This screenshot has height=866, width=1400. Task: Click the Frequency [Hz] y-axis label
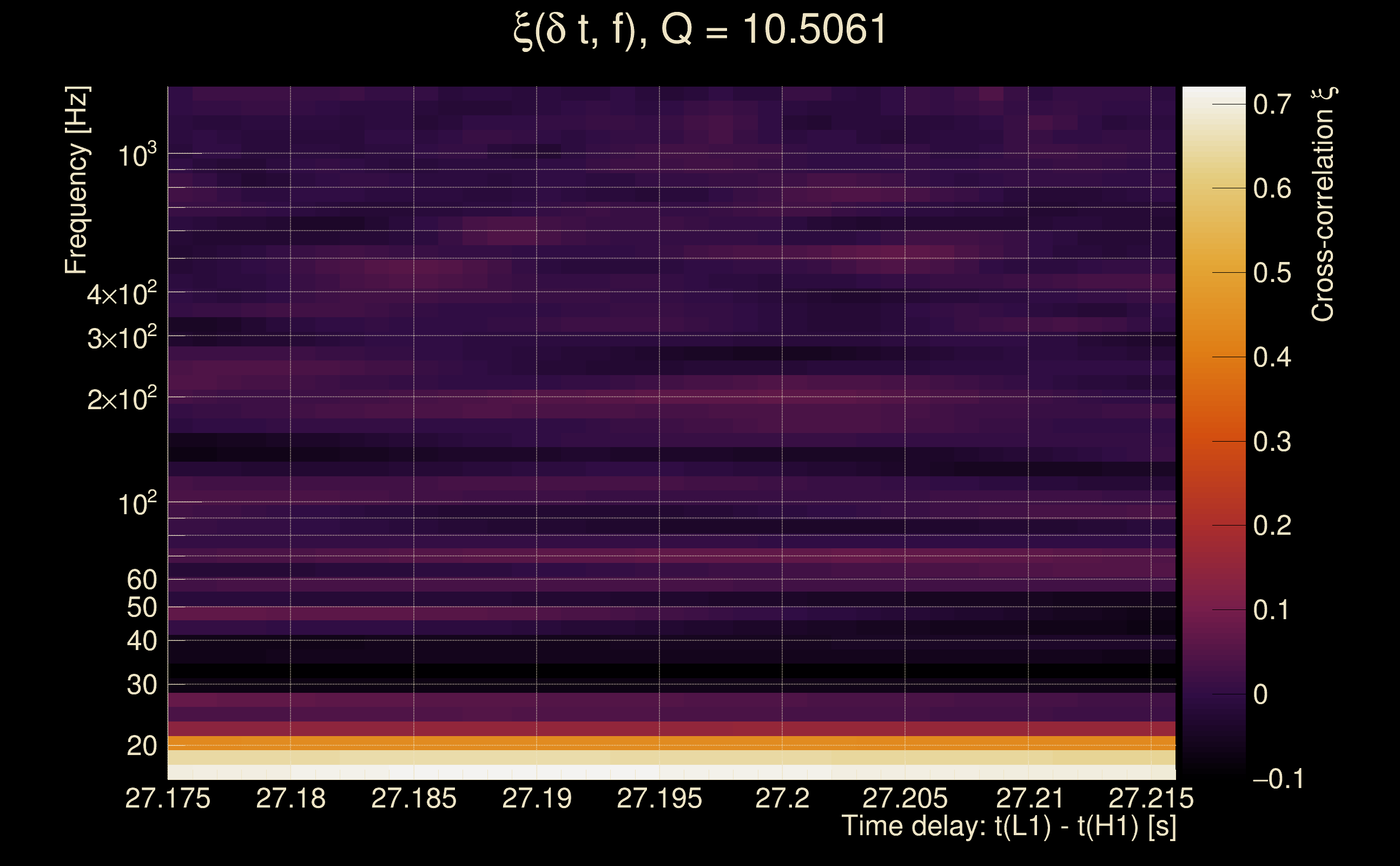point(77,180)
